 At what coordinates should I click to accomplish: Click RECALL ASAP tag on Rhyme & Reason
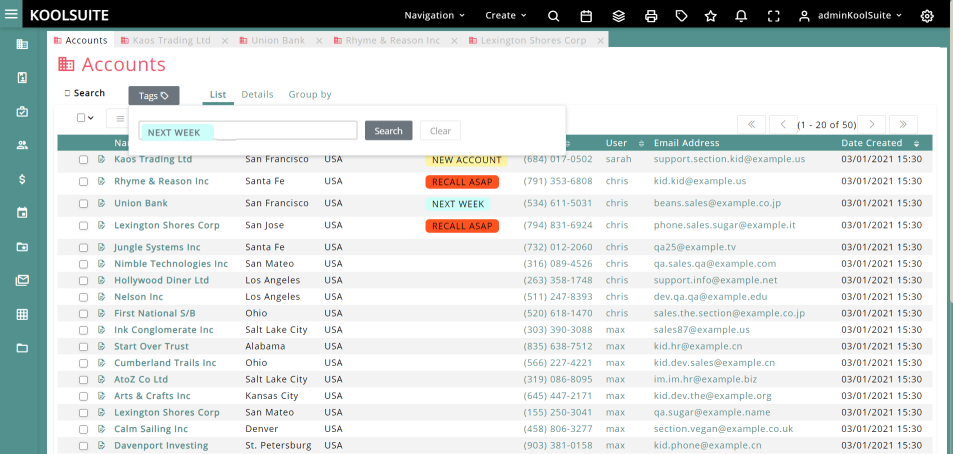click(x=462, y=182)
